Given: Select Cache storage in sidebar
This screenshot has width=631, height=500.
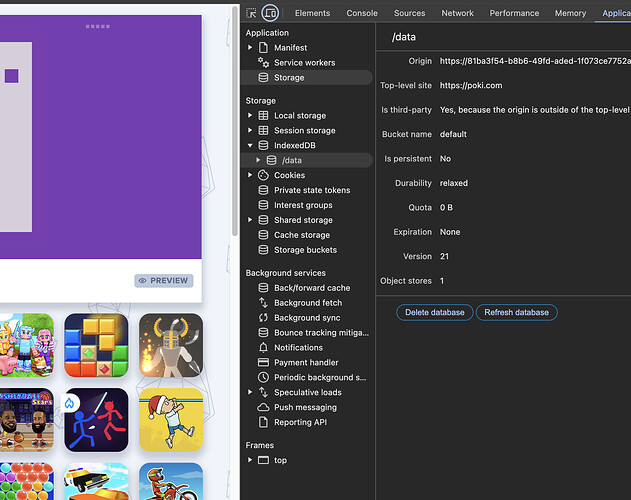Looking at the screenshot, I should pos(301,235).
